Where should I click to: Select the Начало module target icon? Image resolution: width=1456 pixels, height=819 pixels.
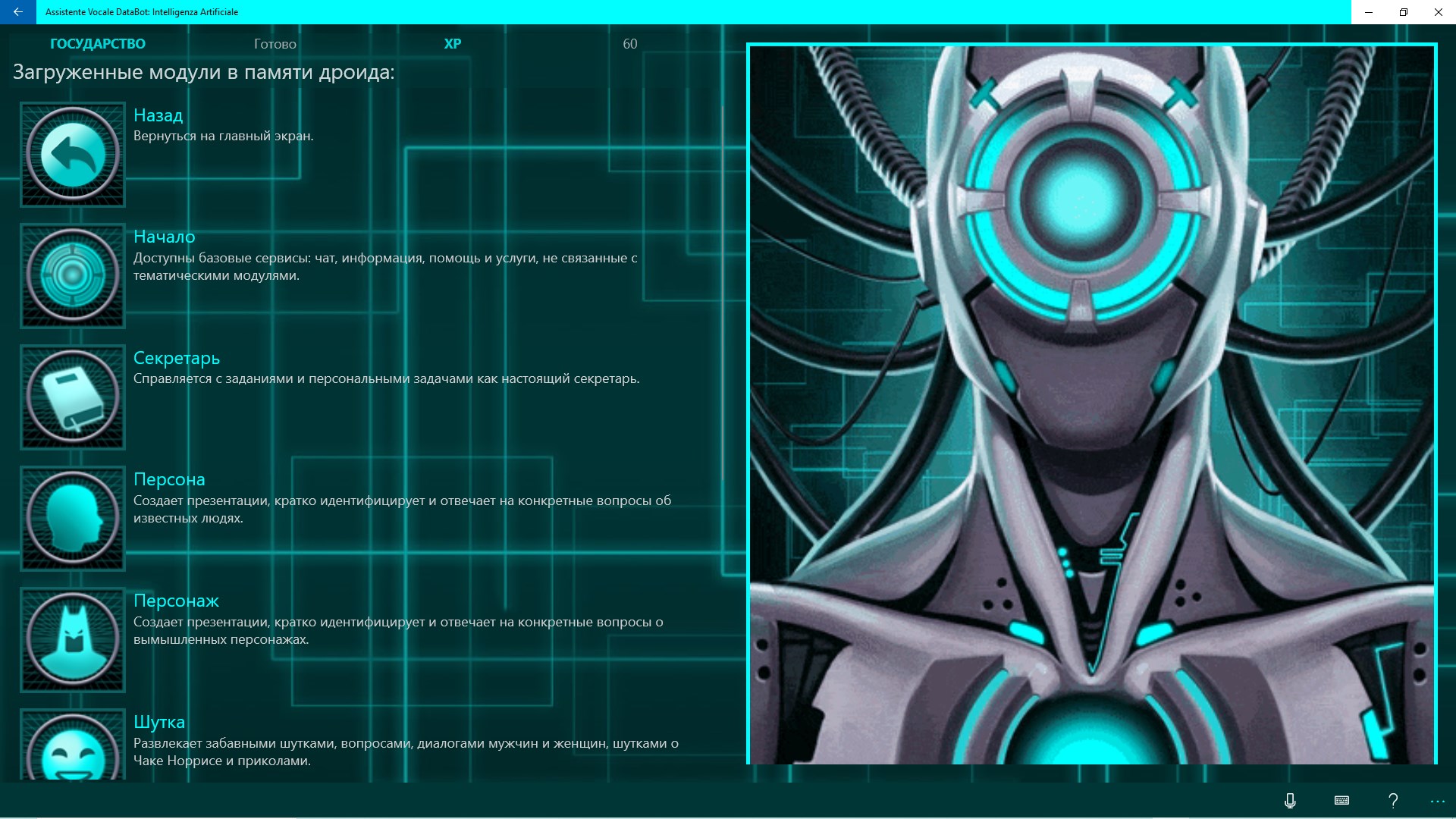click(73, 276)
